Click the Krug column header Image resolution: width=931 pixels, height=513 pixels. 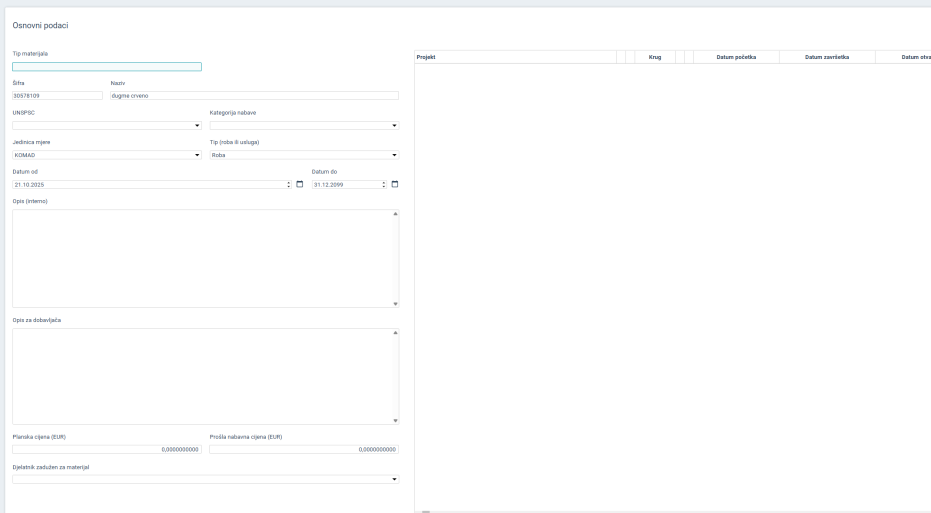click(655, 57)
